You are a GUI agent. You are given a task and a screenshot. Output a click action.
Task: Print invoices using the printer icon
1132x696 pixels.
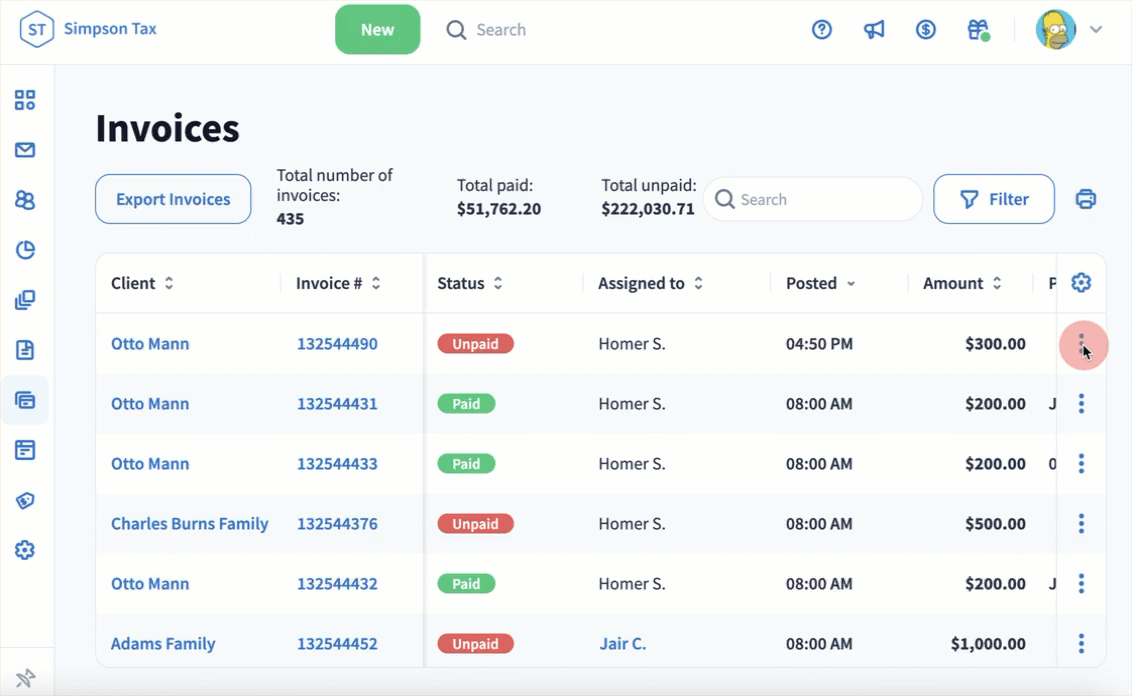click(x=1086, y=199)
